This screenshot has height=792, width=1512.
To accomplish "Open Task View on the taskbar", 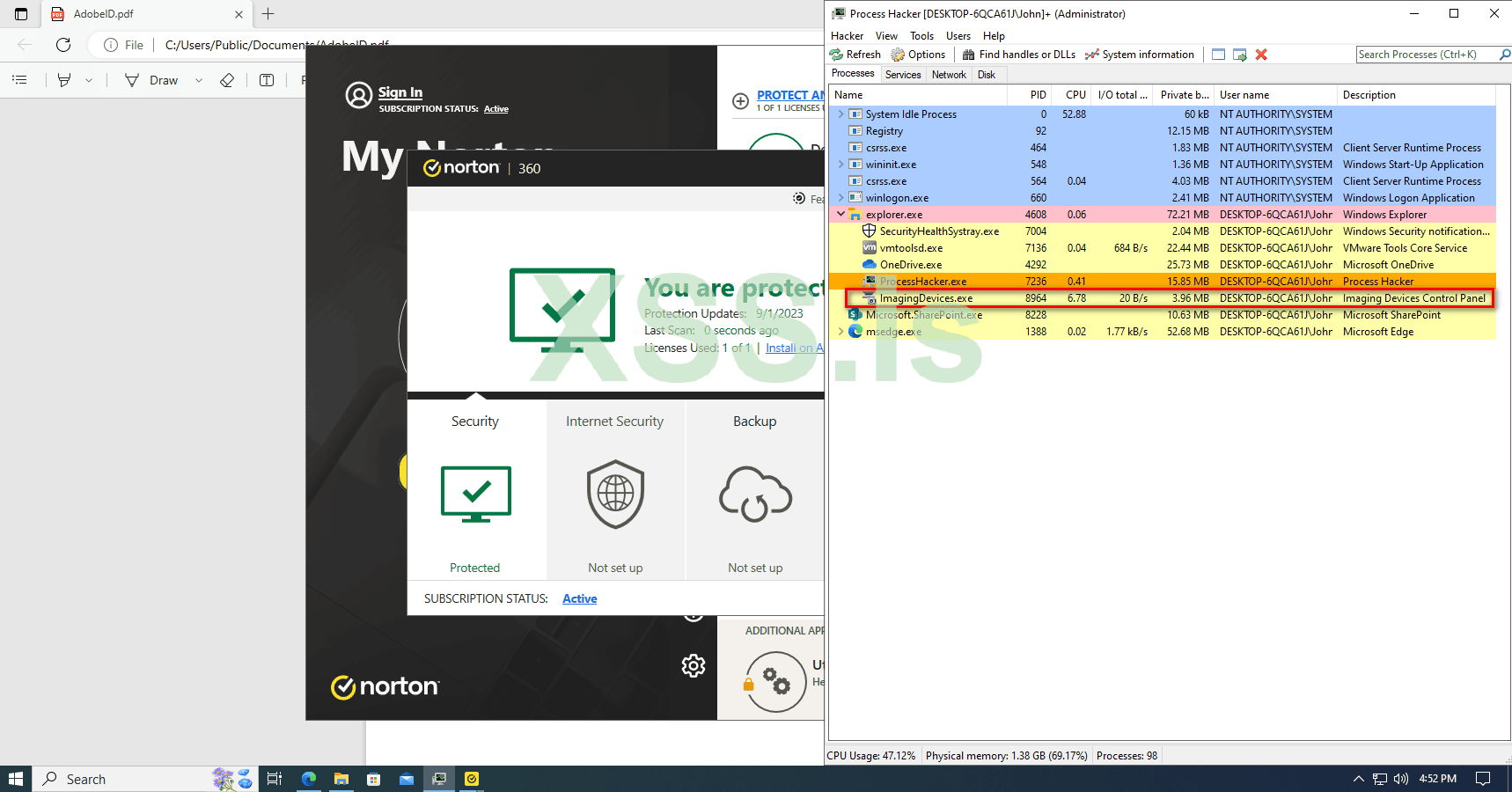I will (x=275, y=779).
